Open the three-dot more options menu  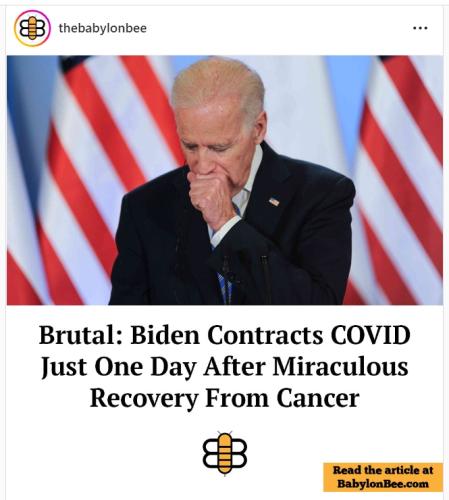pos(420,28)
